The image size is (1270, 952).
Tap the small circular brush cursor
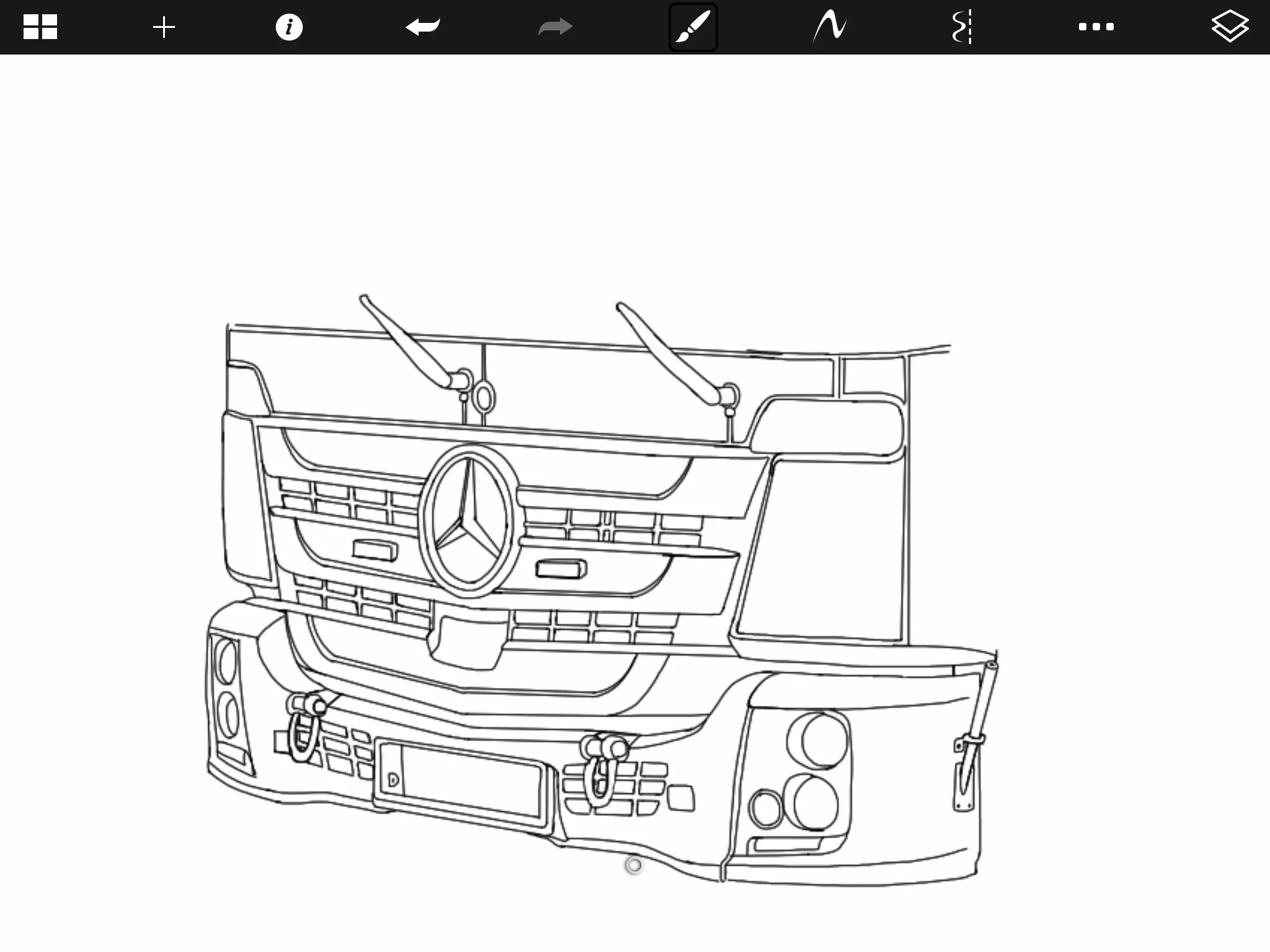pyautogui.click(x=634, y=865)
